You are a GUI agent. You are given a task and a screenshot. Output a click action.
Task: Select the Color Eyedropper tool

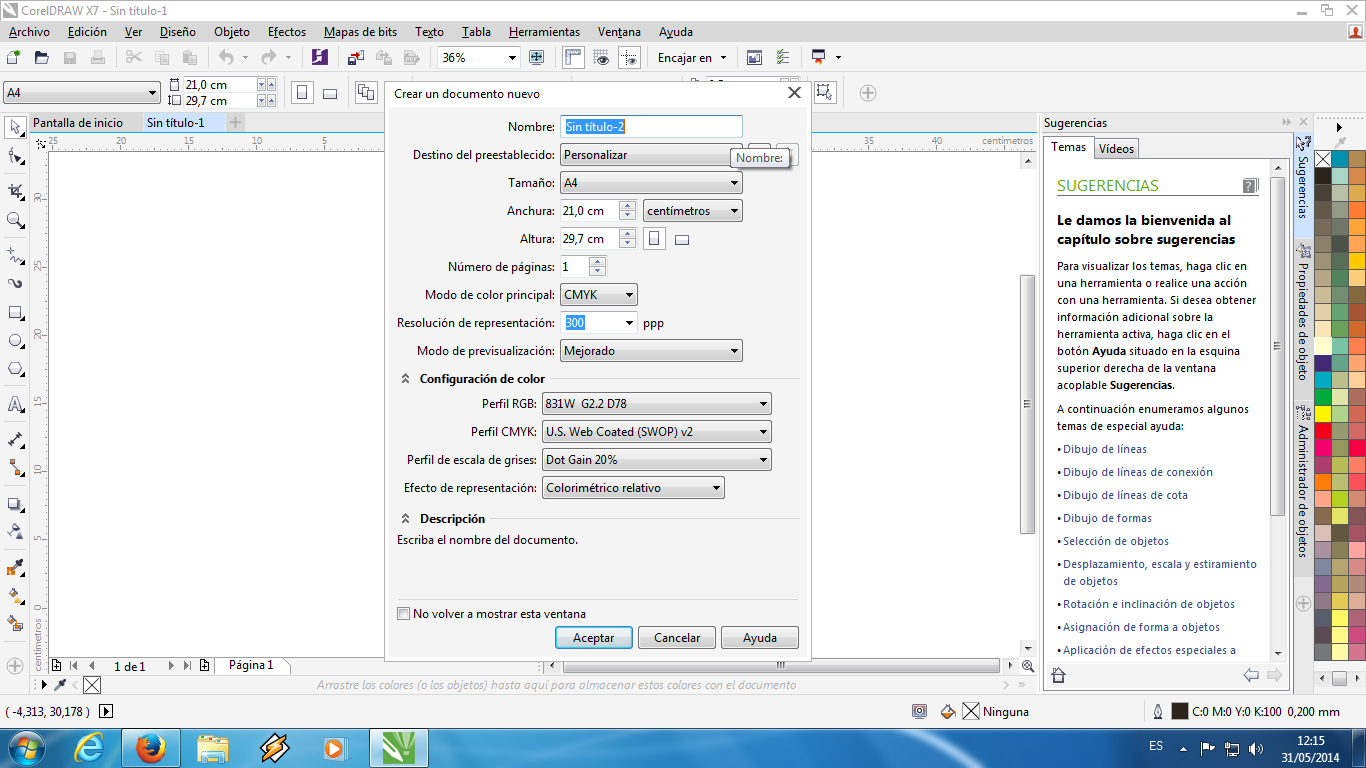[15, 568]
